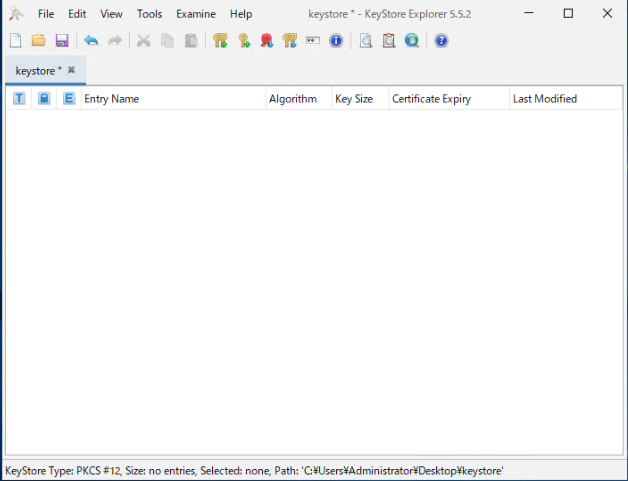Viewport: 628px width, 481px height.
Task: Generate a key pair via the toolbar icon
Action: (x=220, y=40)
